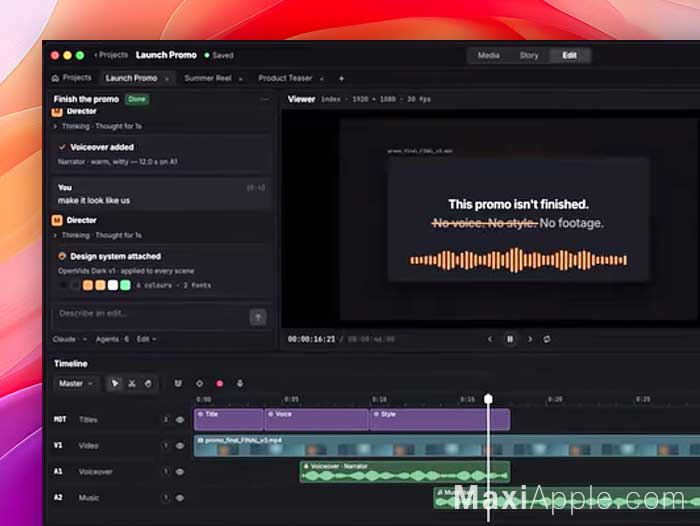
Task: Choose the scissors cut tool
Action: pos(132,384)
